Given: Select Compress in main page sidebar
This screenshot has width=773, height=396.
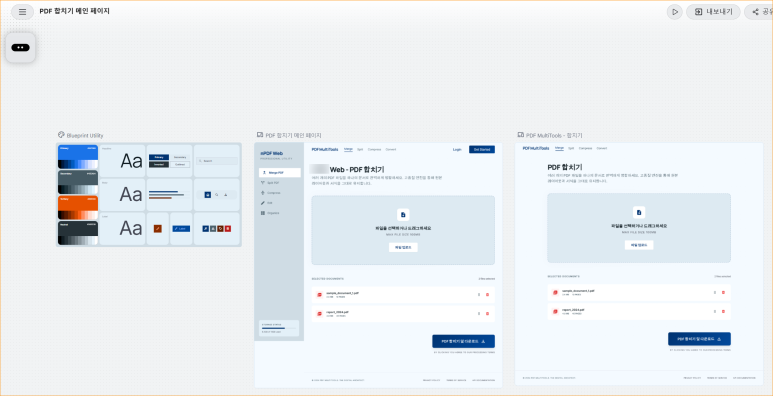Looking at the screenshot, I should pyautogui.click(x=280, y=193).
